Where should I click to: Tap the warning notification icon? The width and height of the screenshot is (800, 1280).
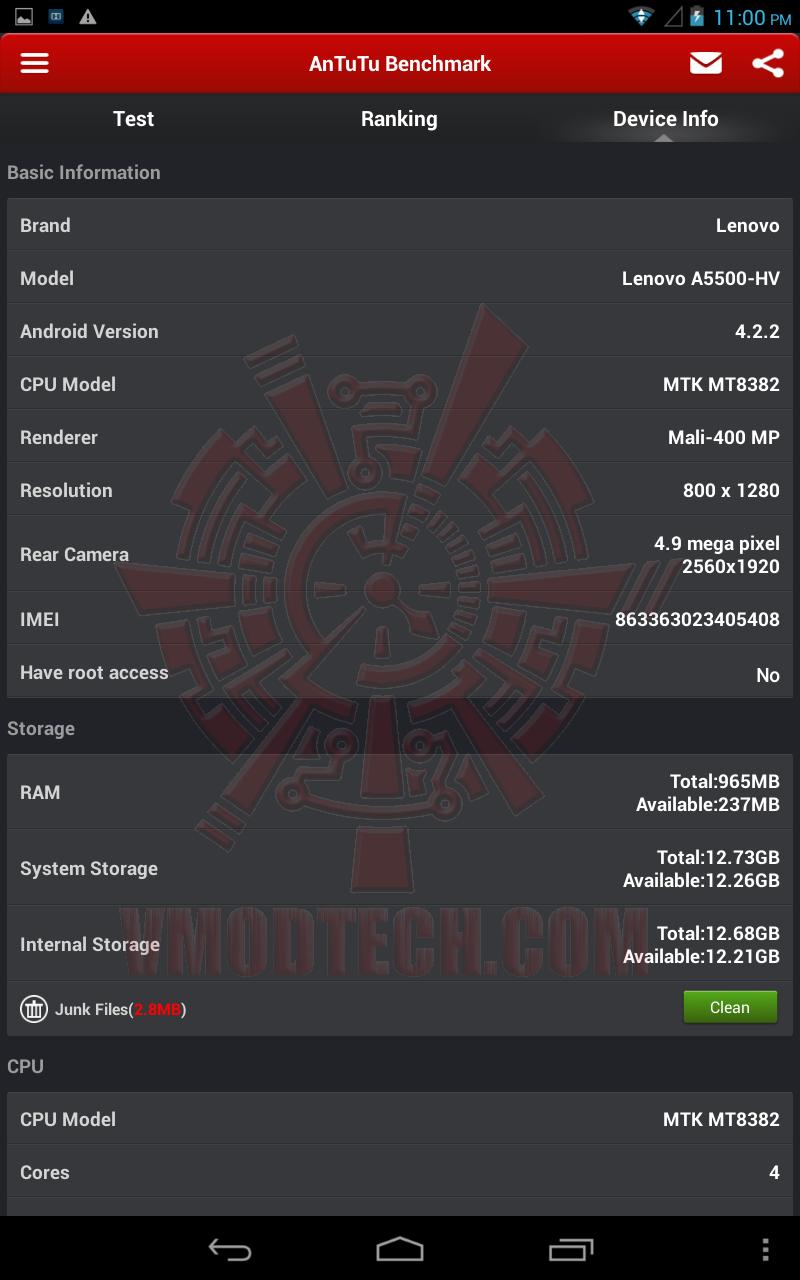[88, 17]
